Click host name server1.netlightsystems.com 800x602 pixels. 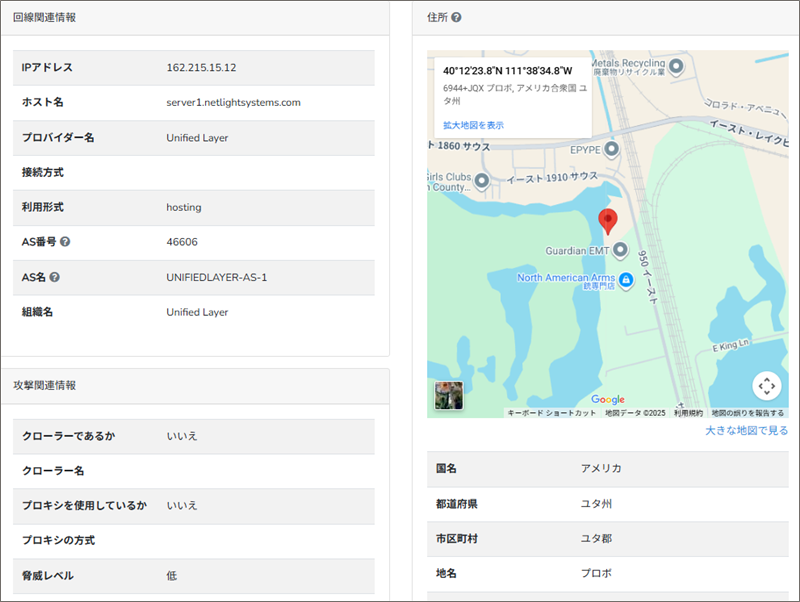tap(233, 103)
